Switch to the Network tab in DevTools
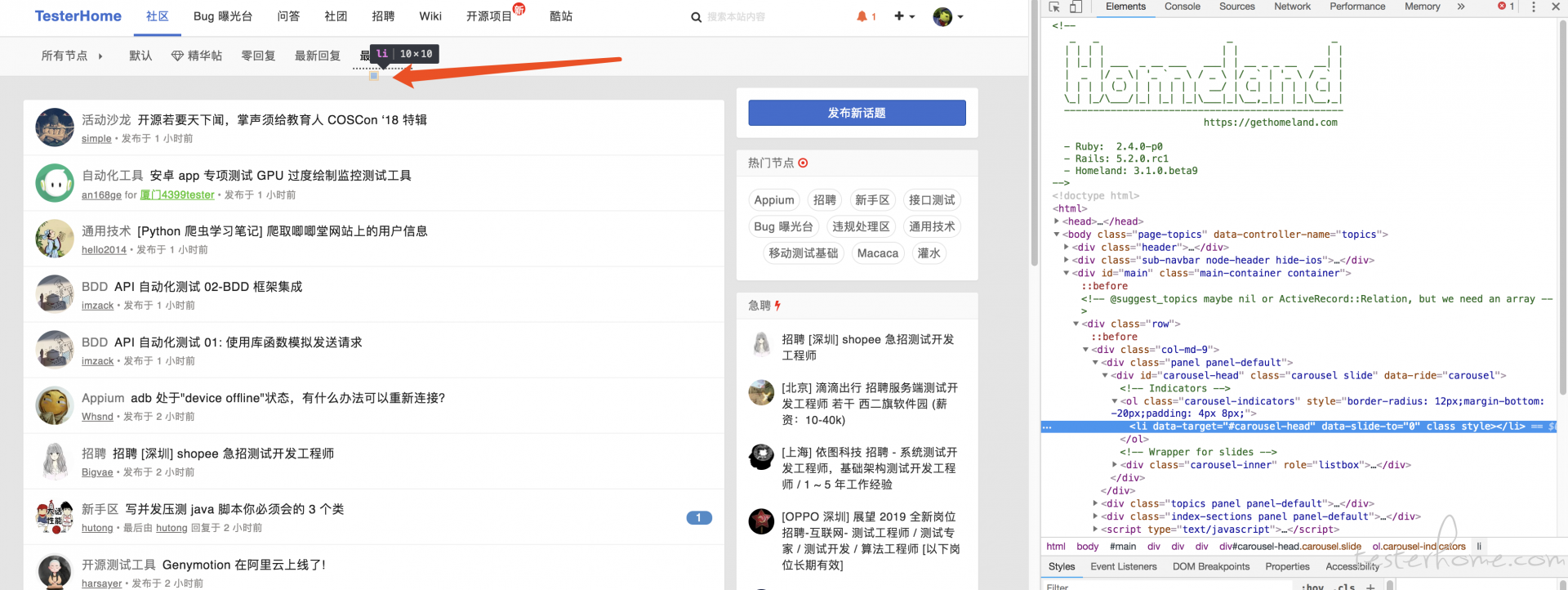 coord(1292,7)
